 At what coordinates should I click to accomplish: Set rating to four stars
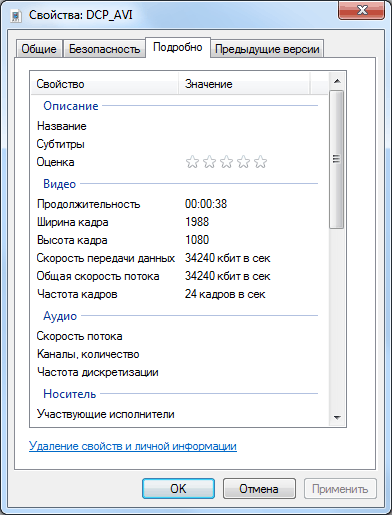[243, 162]
